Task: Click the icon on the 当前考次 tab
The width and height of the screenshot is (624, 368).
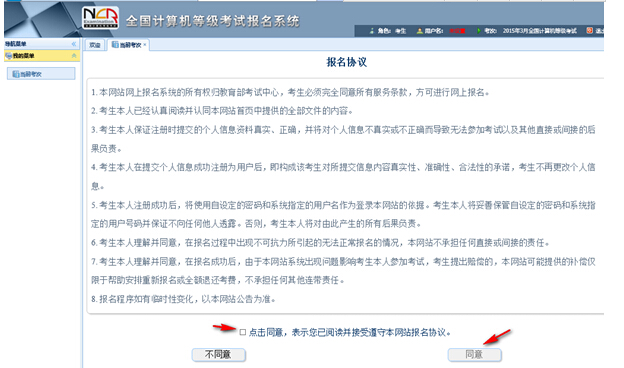Action: (x=115, y=45)
